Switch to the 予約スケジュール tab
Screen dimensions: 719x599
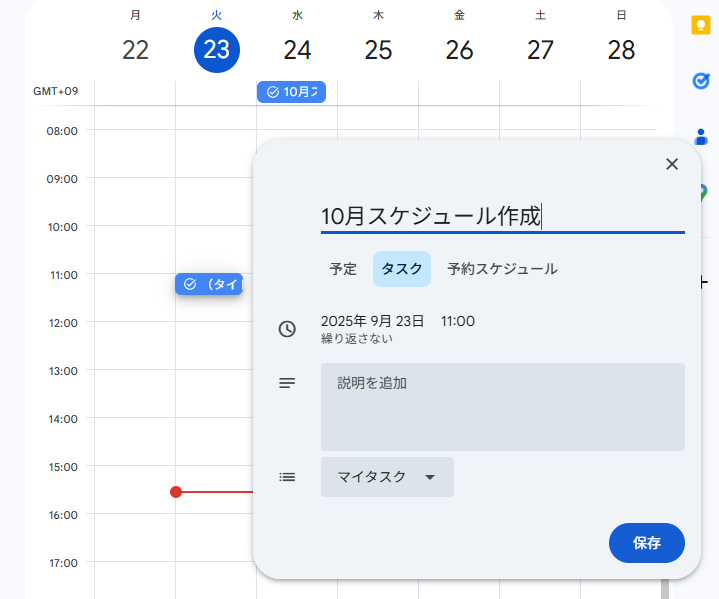[502, 269]
